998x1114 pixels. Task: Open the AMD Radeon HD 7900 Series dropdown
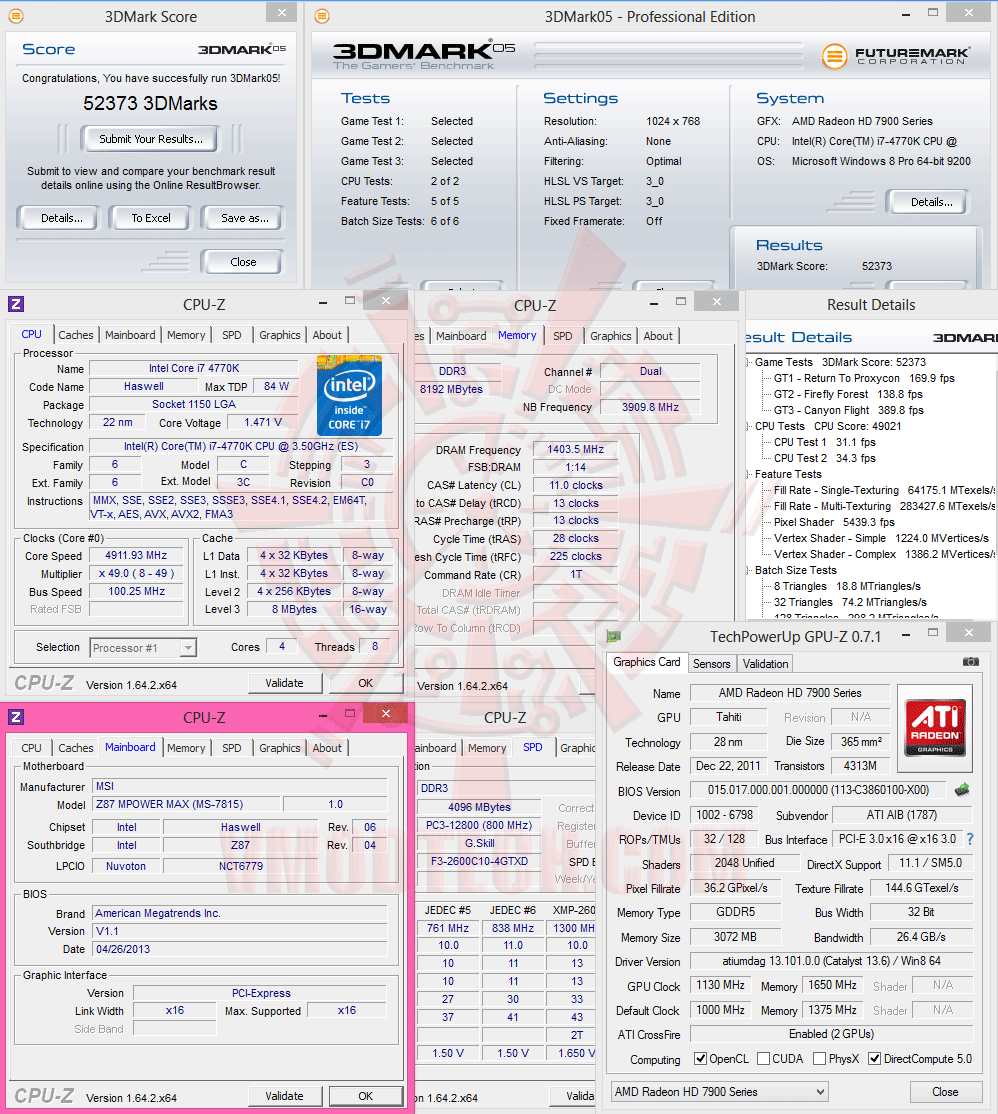[x=720, y=1091]
